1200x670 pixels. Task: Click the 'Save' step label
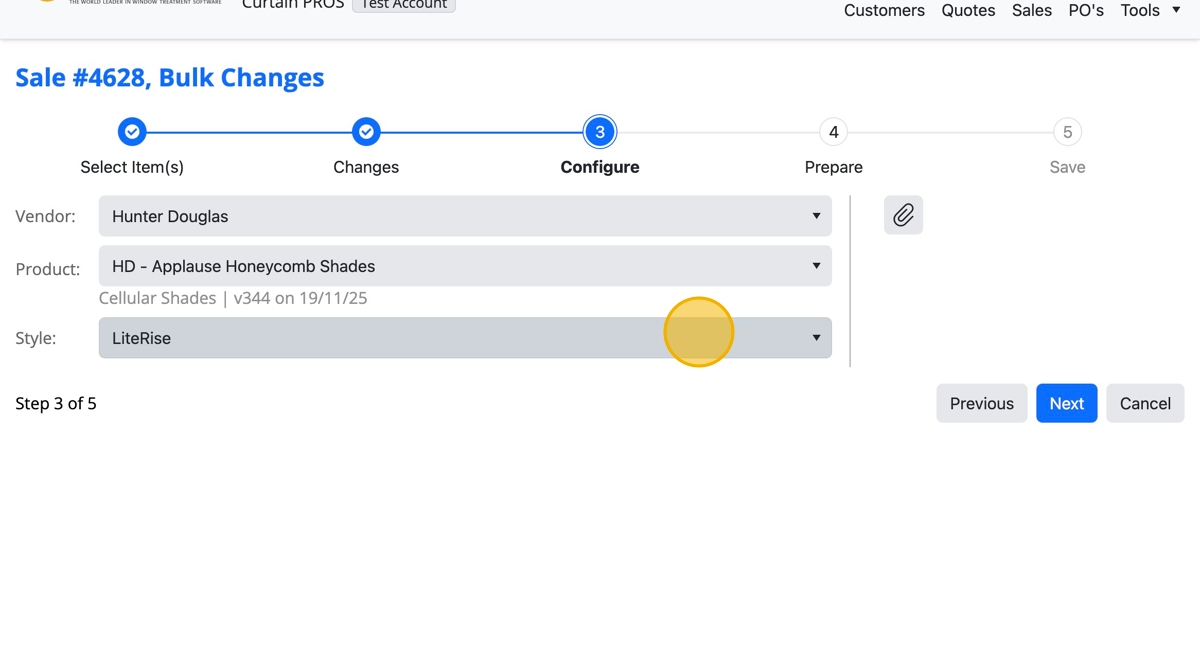(x=1068, y=167)
